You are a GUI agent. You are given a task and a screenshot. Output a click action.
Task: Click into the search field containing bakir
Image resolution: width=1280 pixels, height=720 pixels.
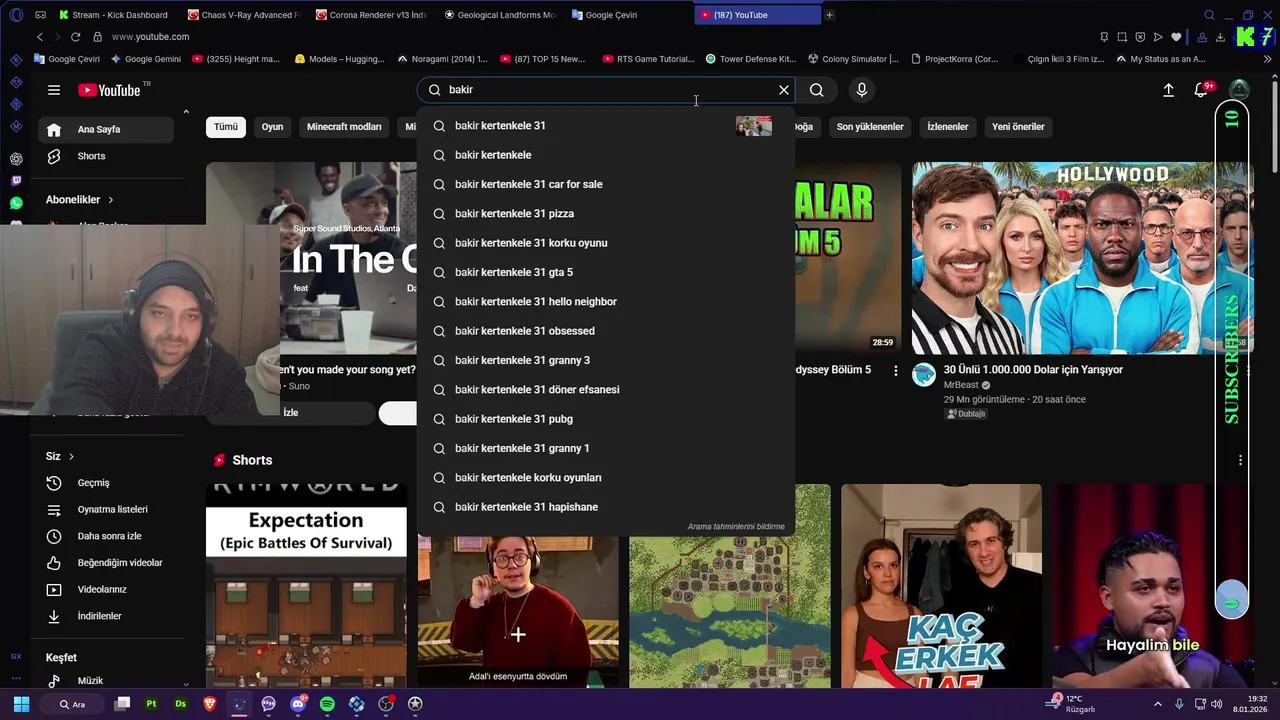605,90
